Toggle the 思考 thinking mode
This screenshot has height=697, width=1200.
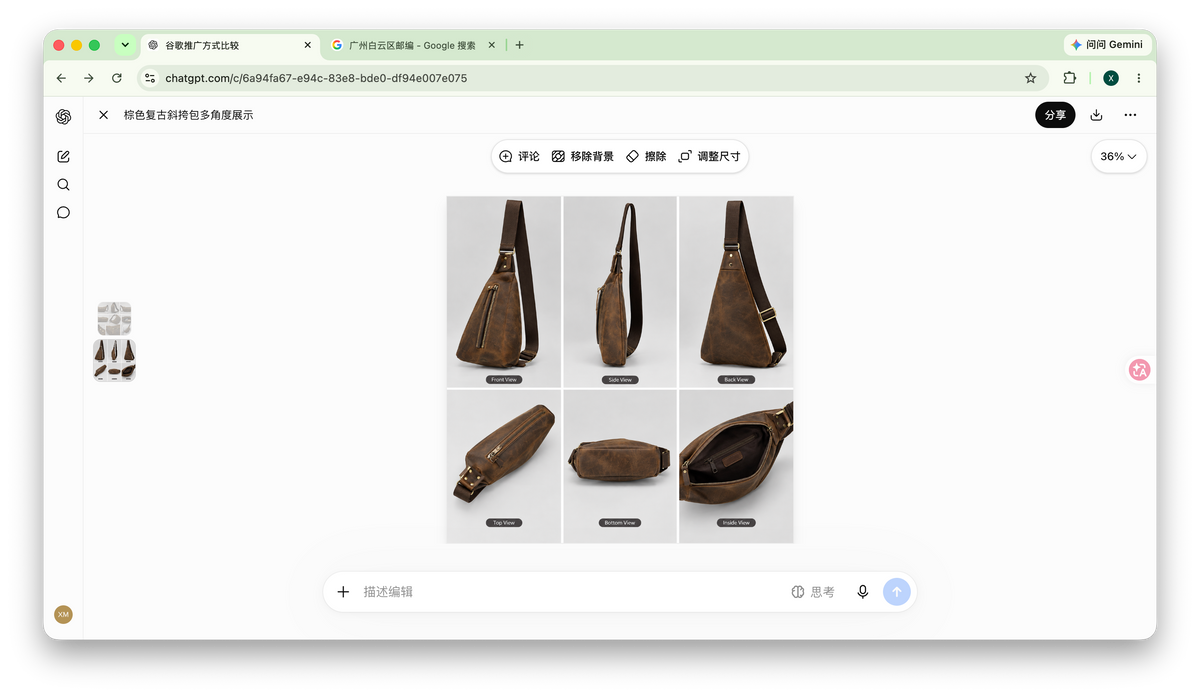(x=813, y=592)
